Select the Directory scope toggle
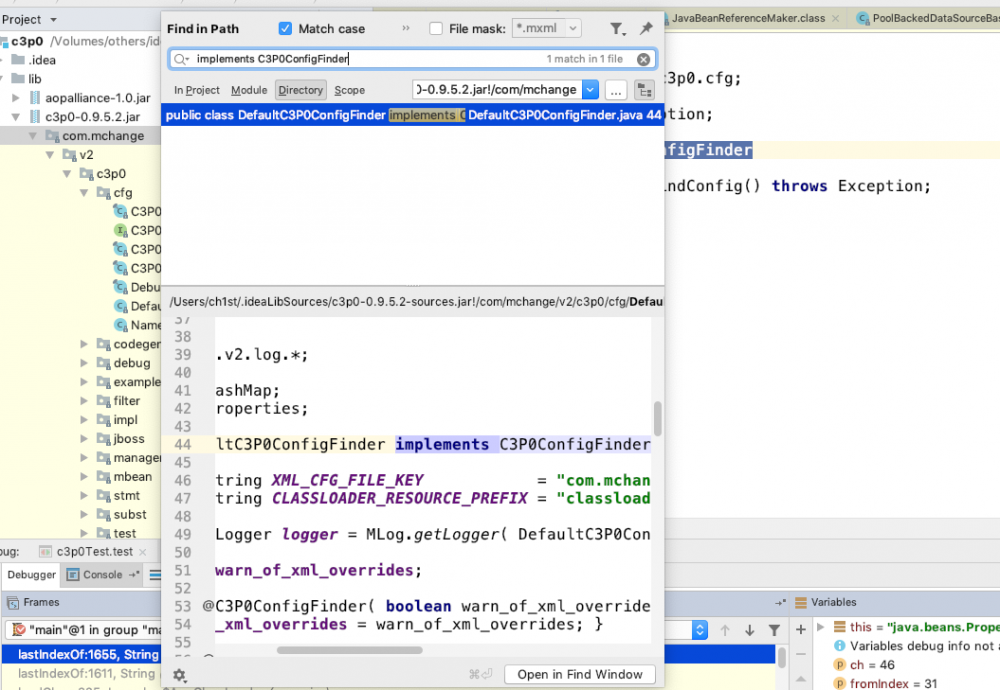 [x=301, y=90]
